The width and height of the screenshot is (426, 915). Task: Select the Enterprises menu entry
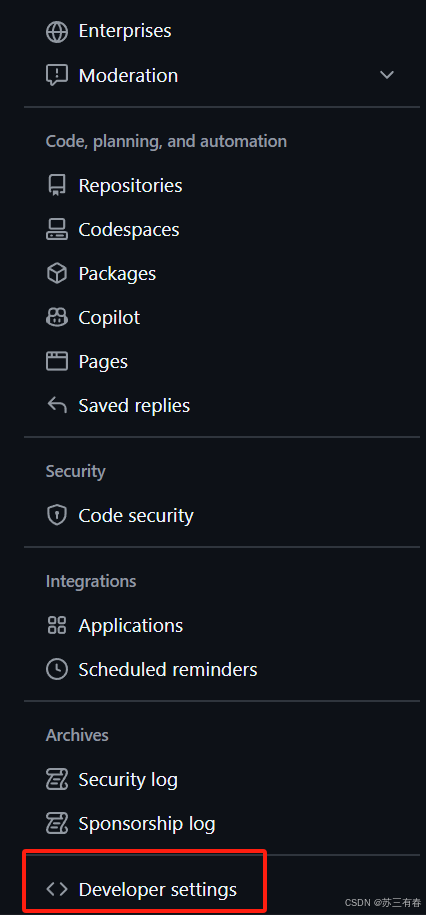[x=222, y=31]
